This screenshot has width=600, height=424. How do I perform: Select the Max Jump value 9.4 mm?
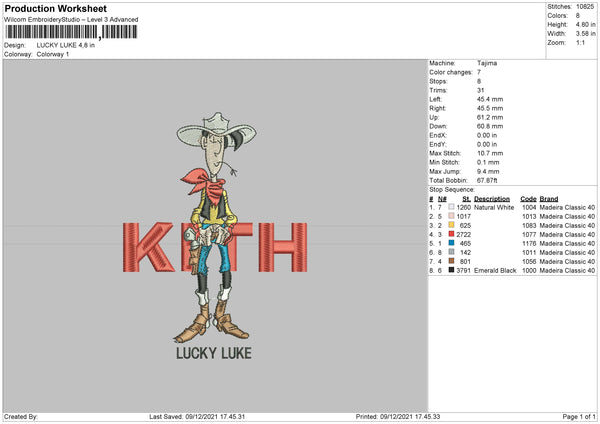coord(488,171)
